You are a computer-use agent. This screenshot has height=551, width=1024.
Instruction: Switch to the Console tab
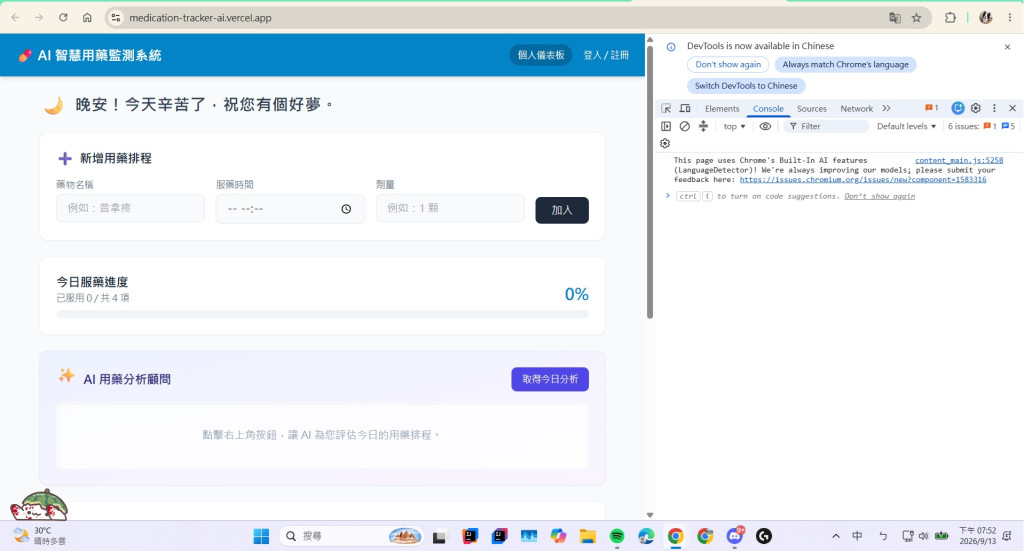coord(768,108)
